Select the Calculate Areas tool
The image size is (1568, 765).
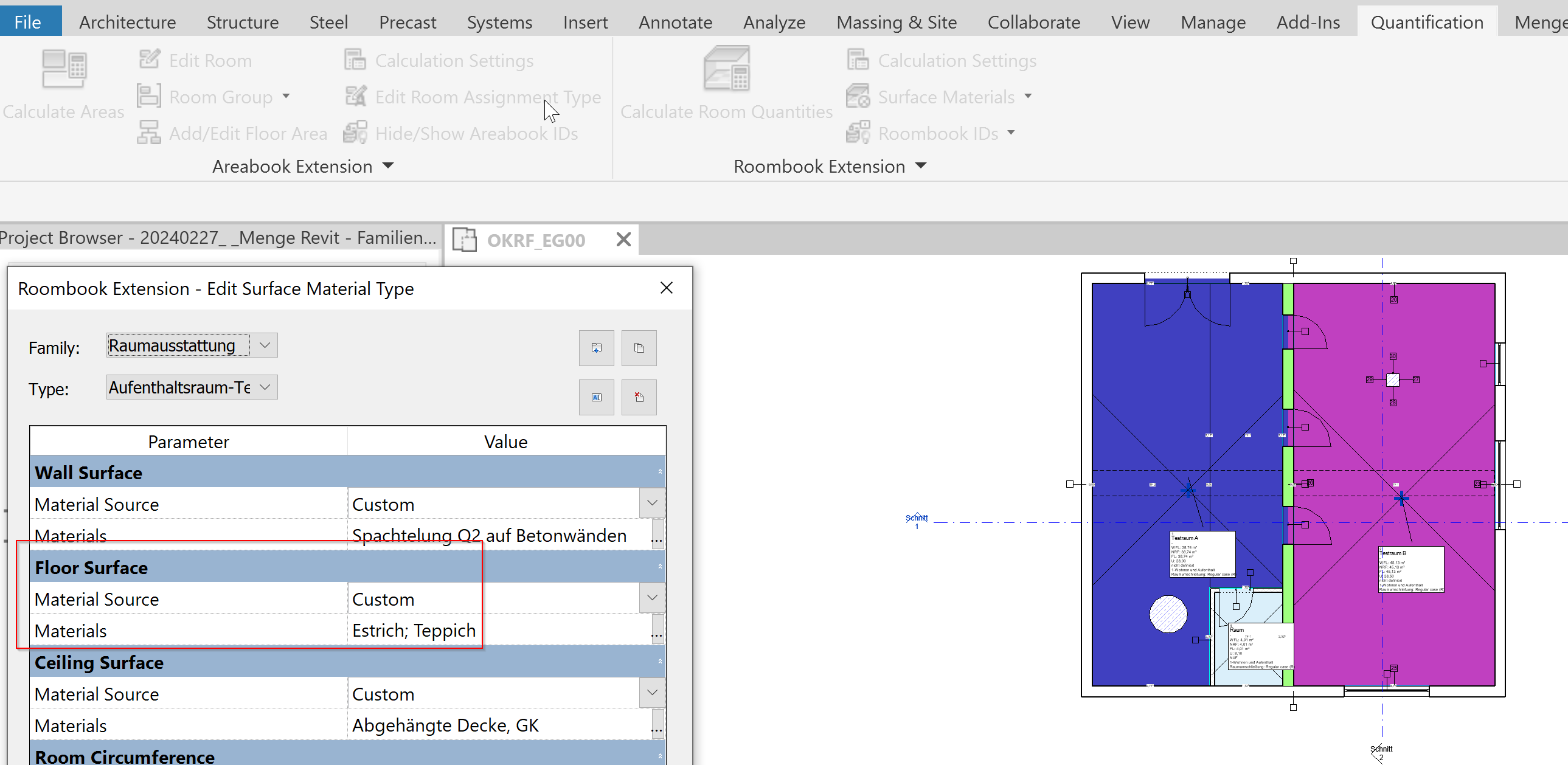coord(63,85)
